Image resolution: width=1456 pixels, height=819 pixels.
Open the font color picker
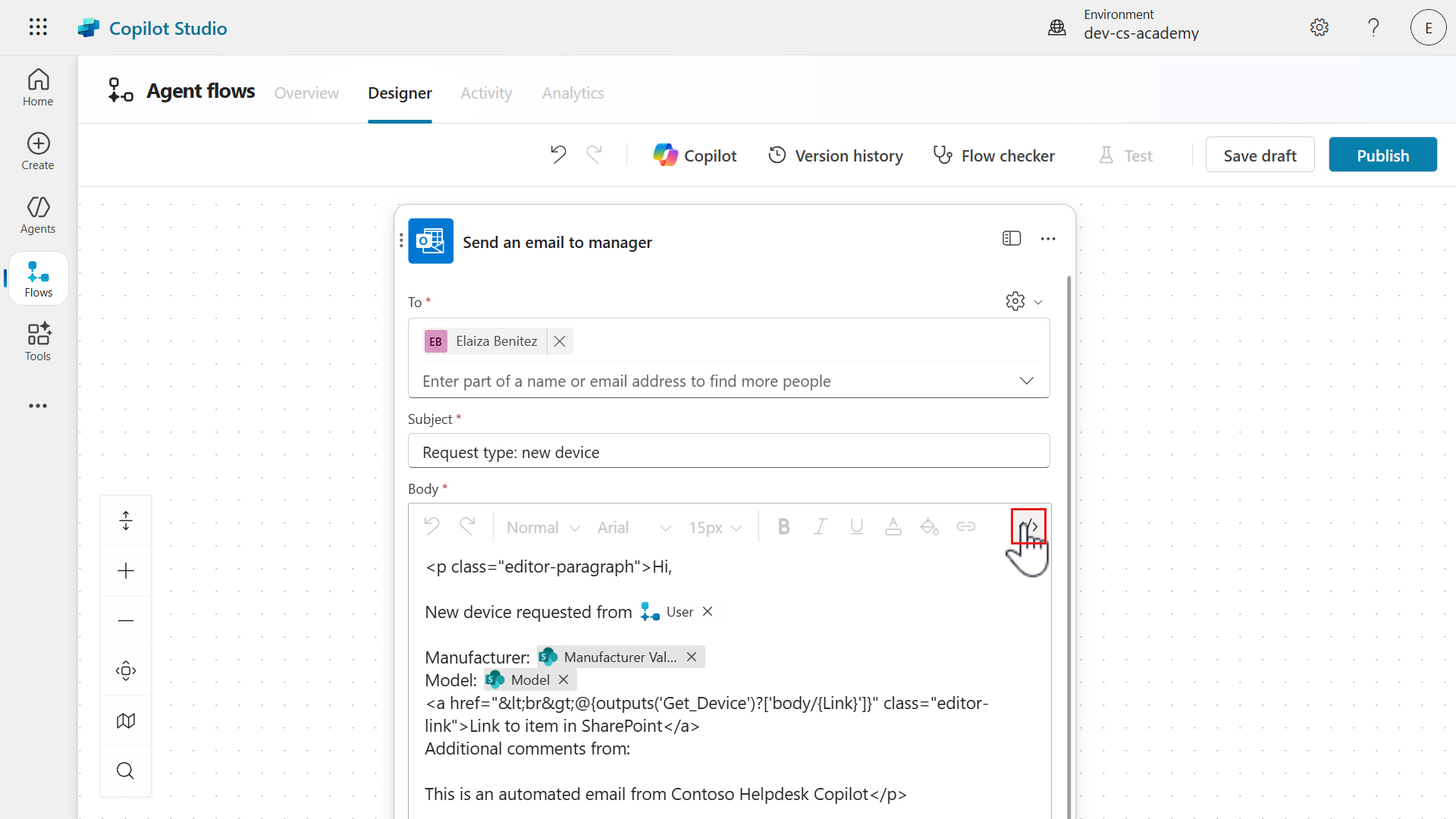(893, 526)
